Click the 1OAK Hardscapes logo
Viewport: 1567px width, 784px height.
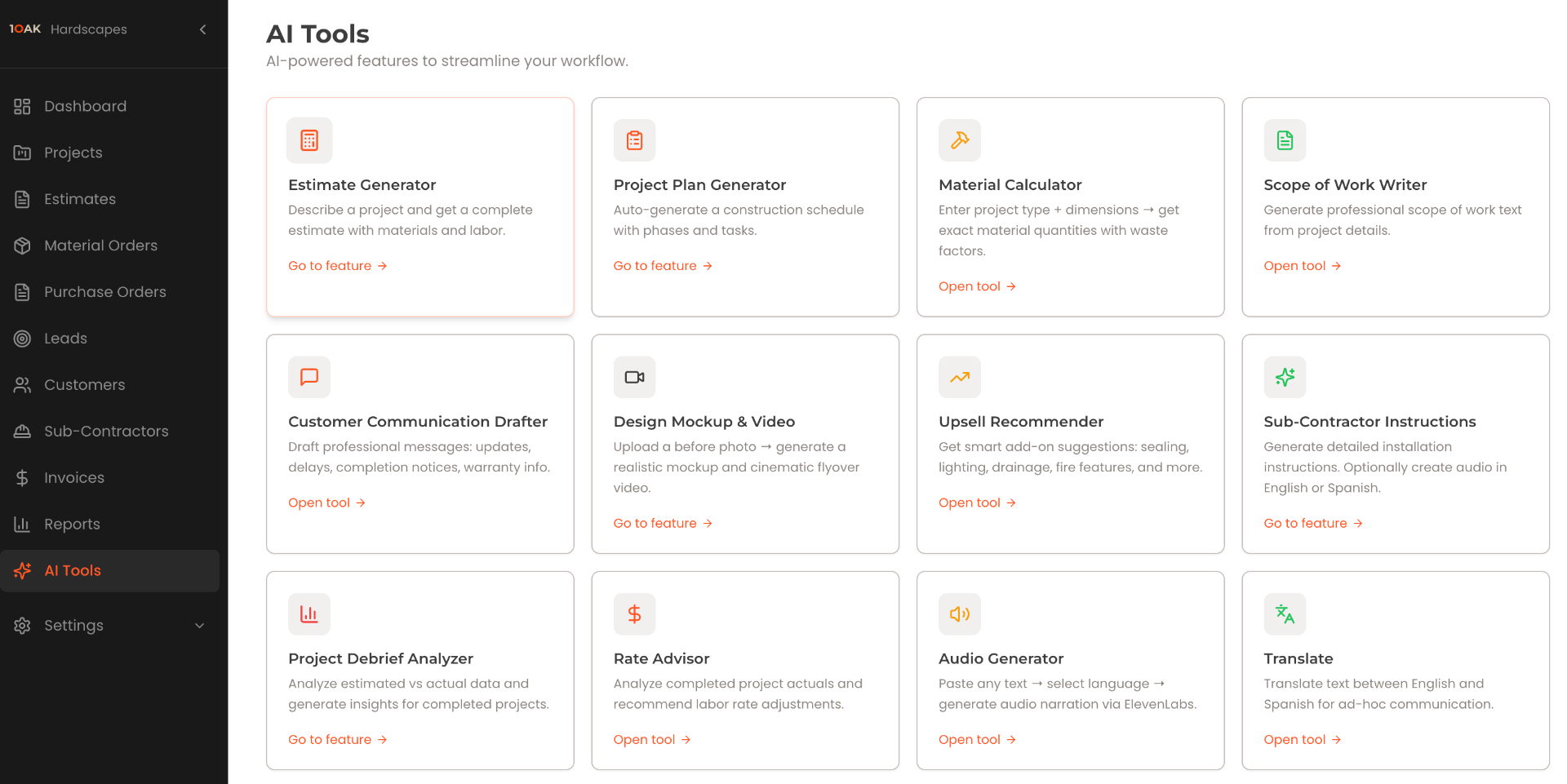tap(68, 29)
